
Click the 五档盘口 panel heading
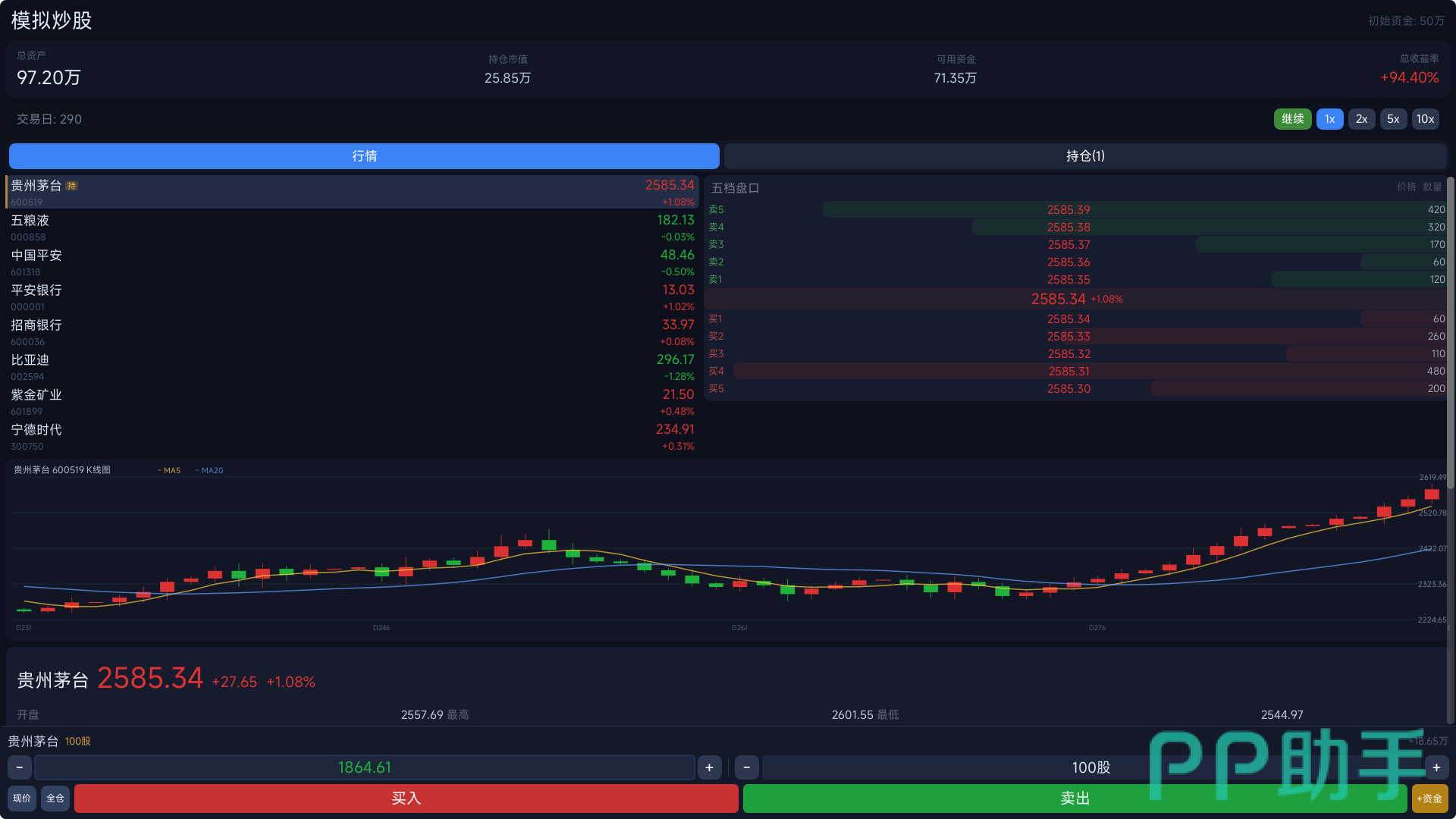pos(736,188)
